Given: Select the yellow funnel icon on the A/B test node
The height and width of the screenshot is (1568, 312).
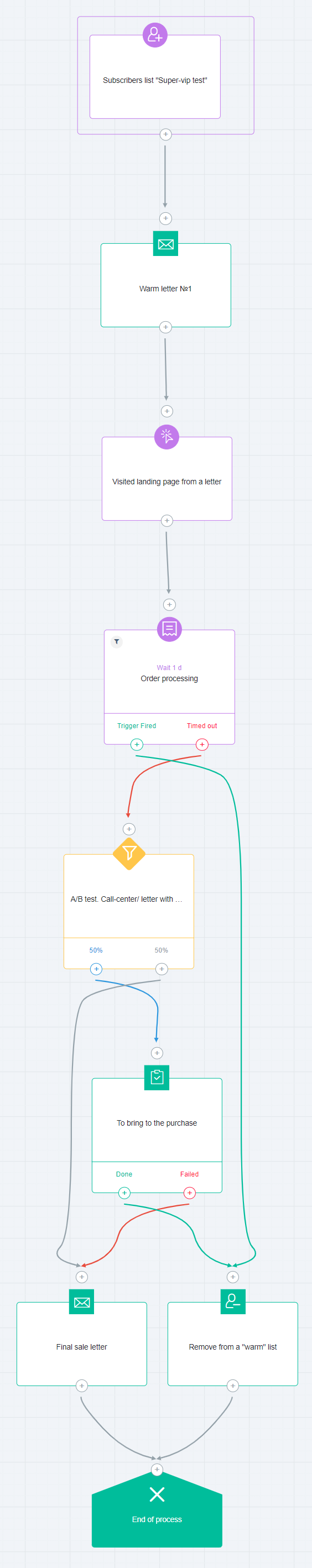Looking at the screenshot, I should [129, 854].
